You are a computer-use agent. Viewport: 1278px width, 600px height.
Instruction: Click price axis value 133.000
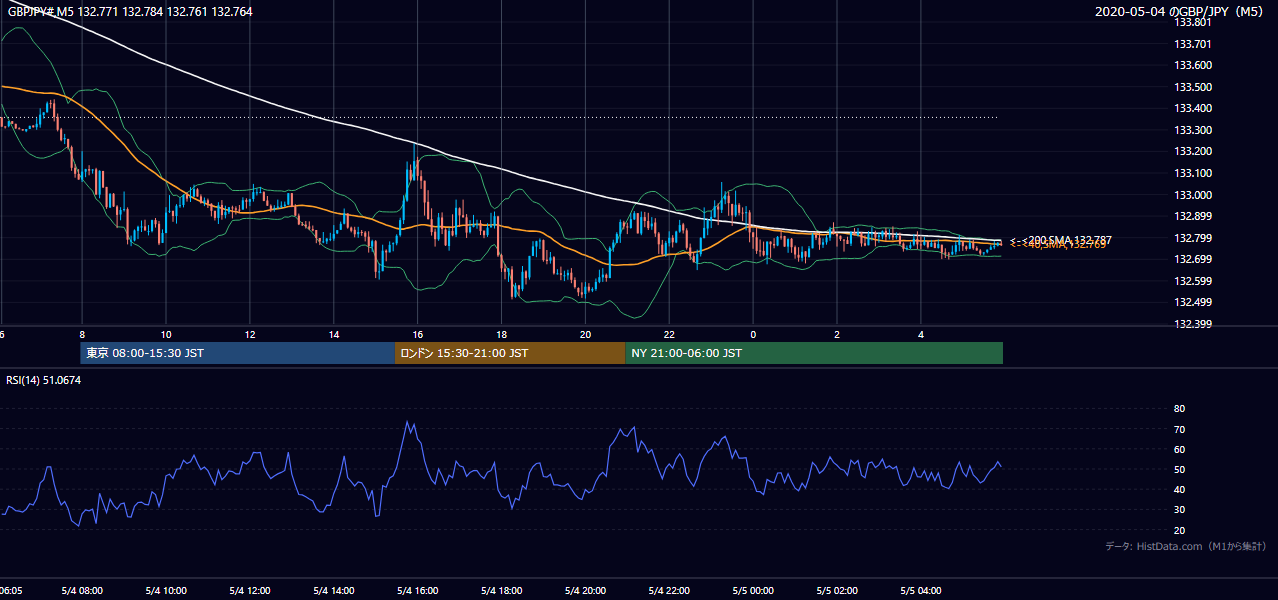click(x=1192, y=195)
